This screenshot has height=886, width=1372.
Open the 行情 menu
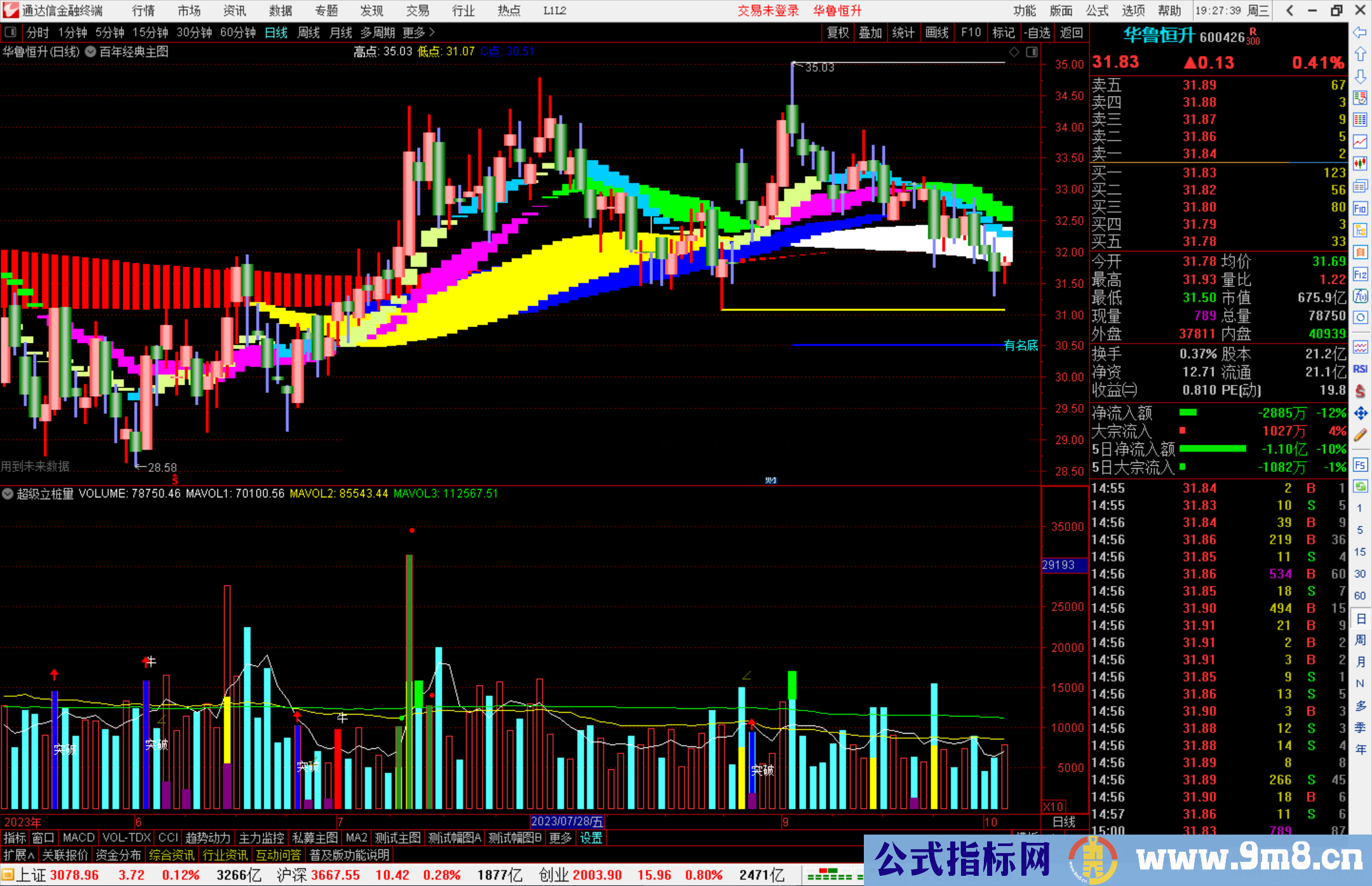point(143,11)
